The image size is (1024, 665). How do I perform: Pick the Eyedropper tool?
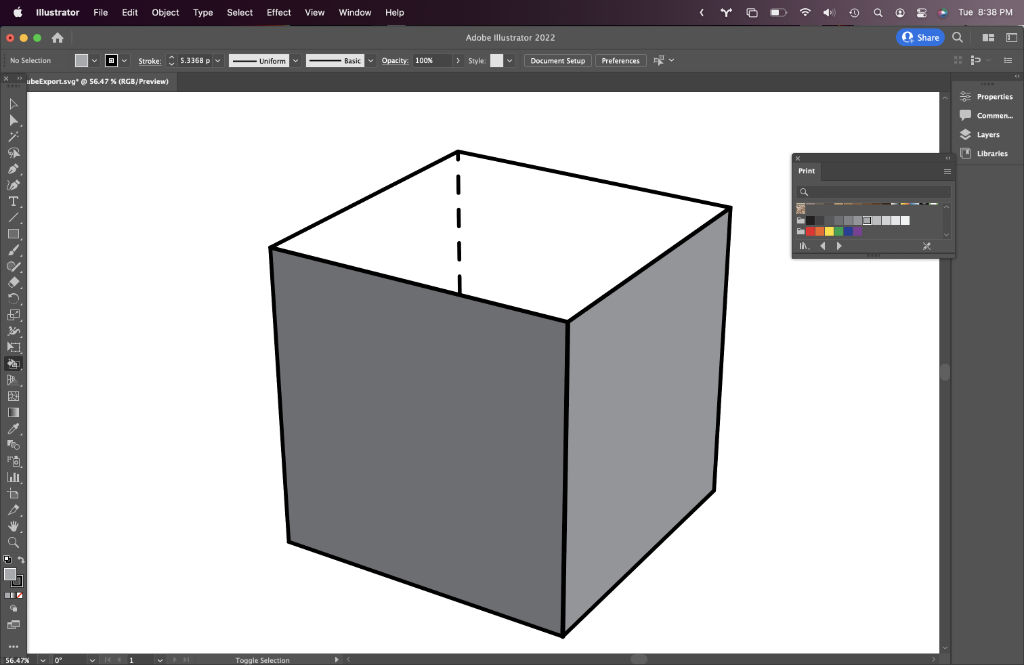pyautogui.click(x=14, y=428)
